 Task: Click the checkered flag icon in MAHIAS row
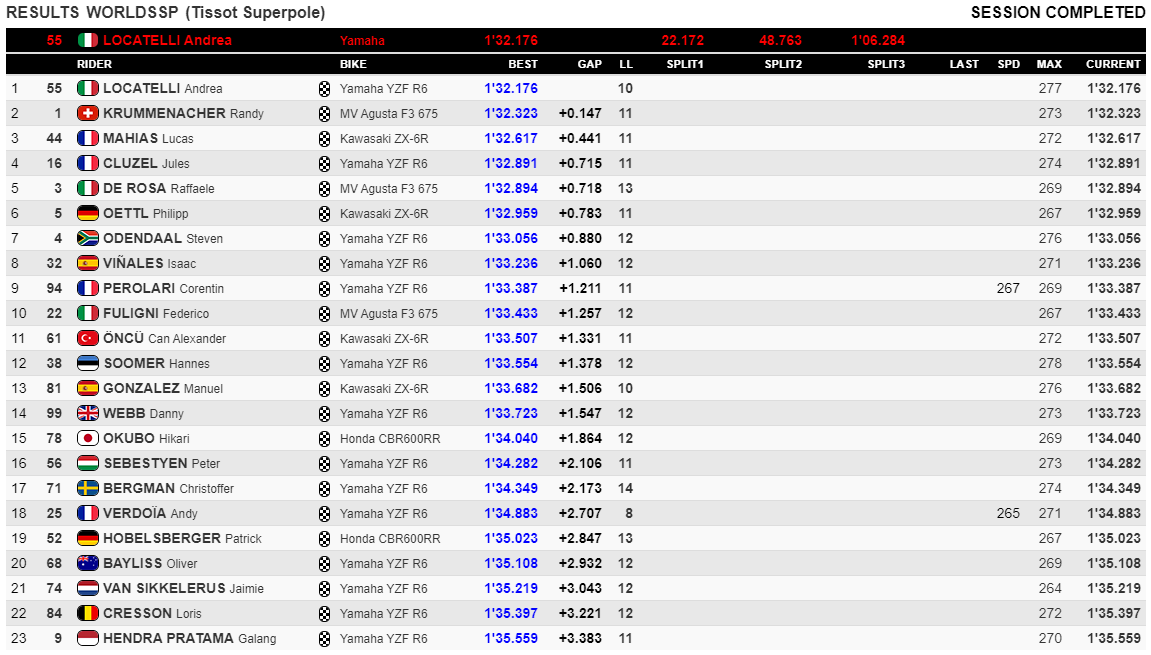coord(324,139)
